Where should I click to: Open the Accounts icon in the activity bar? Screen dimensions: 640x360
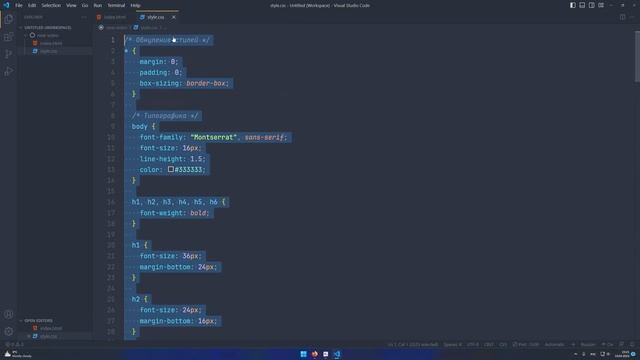click(9, 314)
